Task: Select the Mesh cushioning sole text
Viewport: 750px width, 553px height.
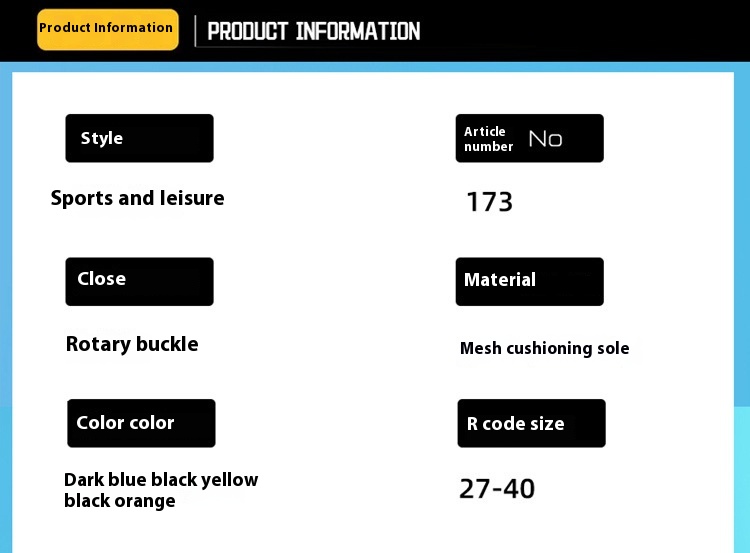Action: [544, 349]
